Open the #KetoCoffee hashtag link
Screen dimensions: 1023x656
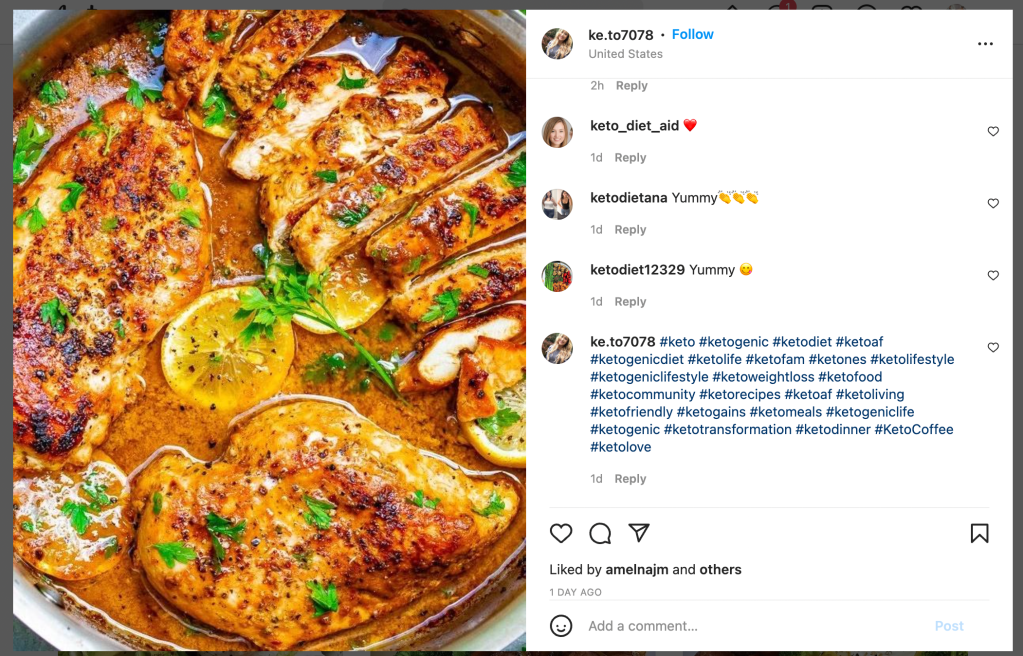coord(913,430)
